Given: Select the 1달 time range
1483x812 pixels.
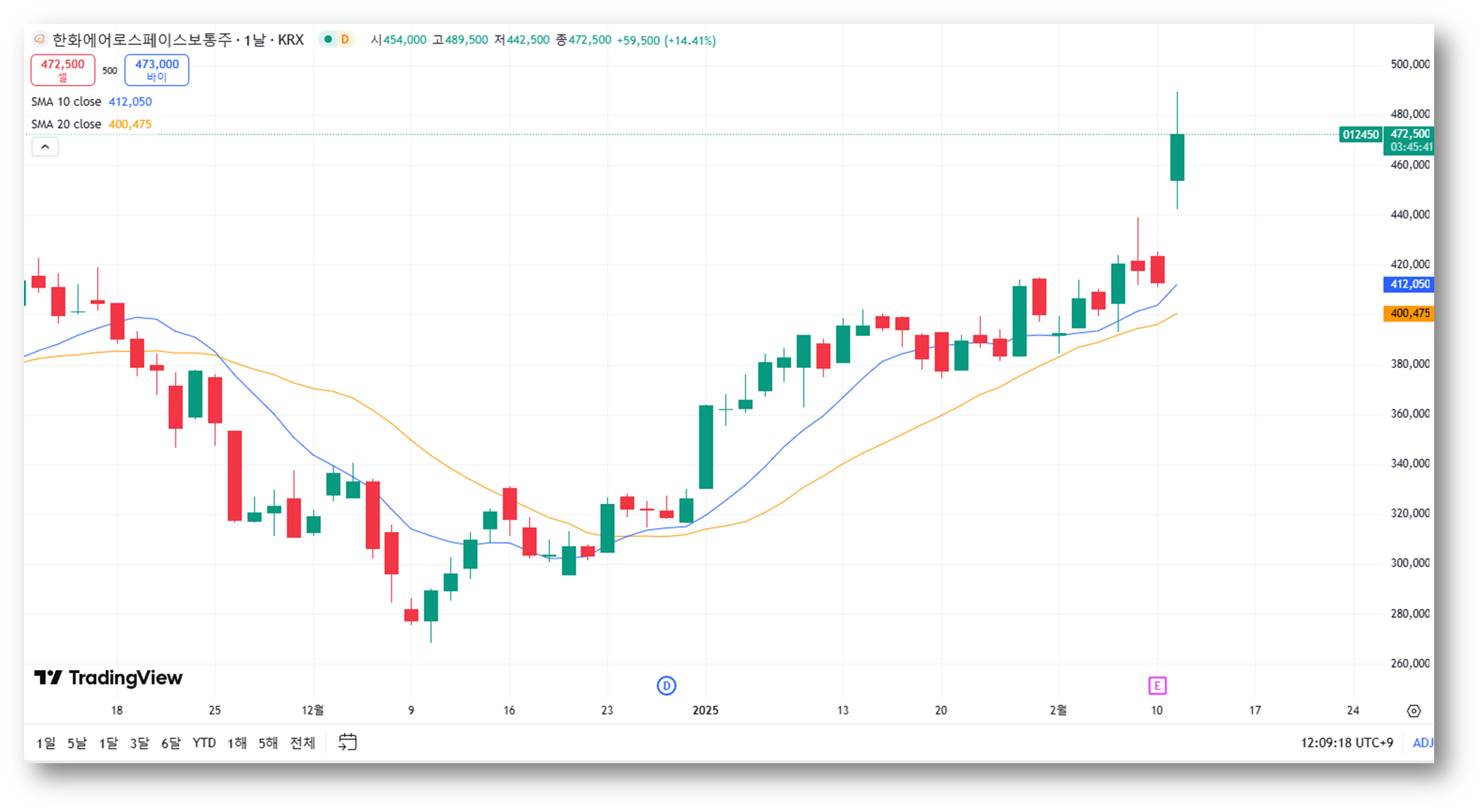Looking at the screenshot, I should [x=108, y=743].
